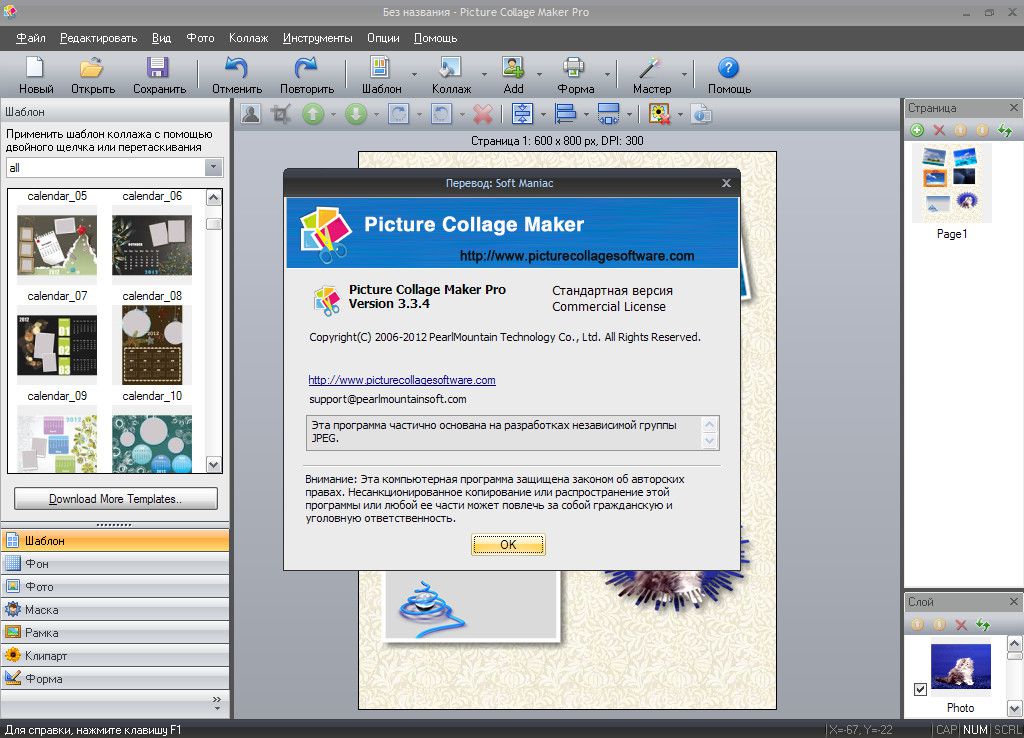Click the crop tool icon
This screenshot has height=738, width=1024.
(281, 114)
